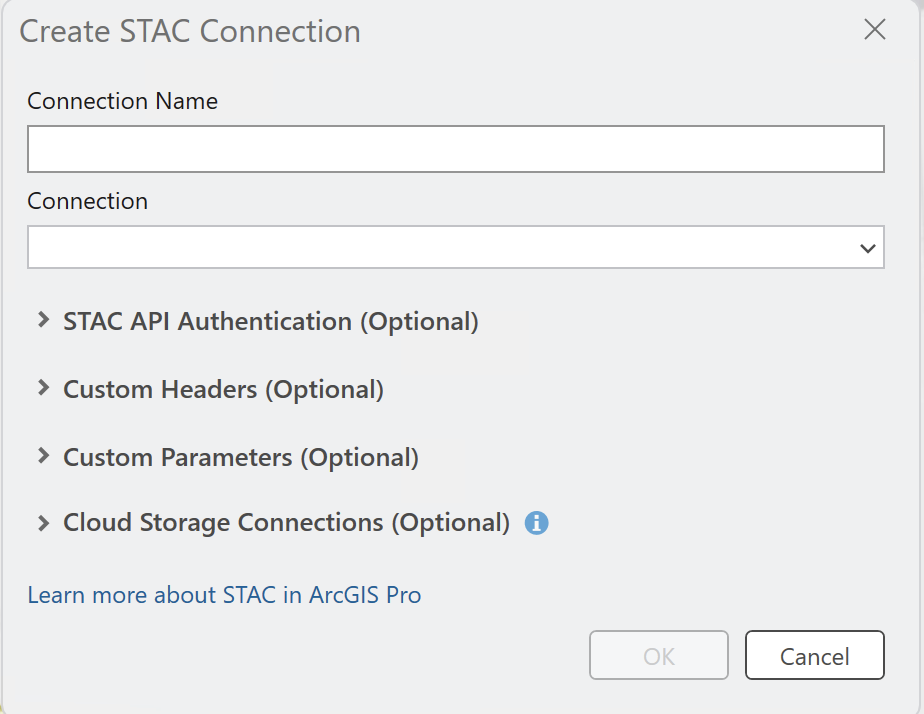Open the Connection dropdown list
Screen dimensions: 924x714
pos(456,247)
